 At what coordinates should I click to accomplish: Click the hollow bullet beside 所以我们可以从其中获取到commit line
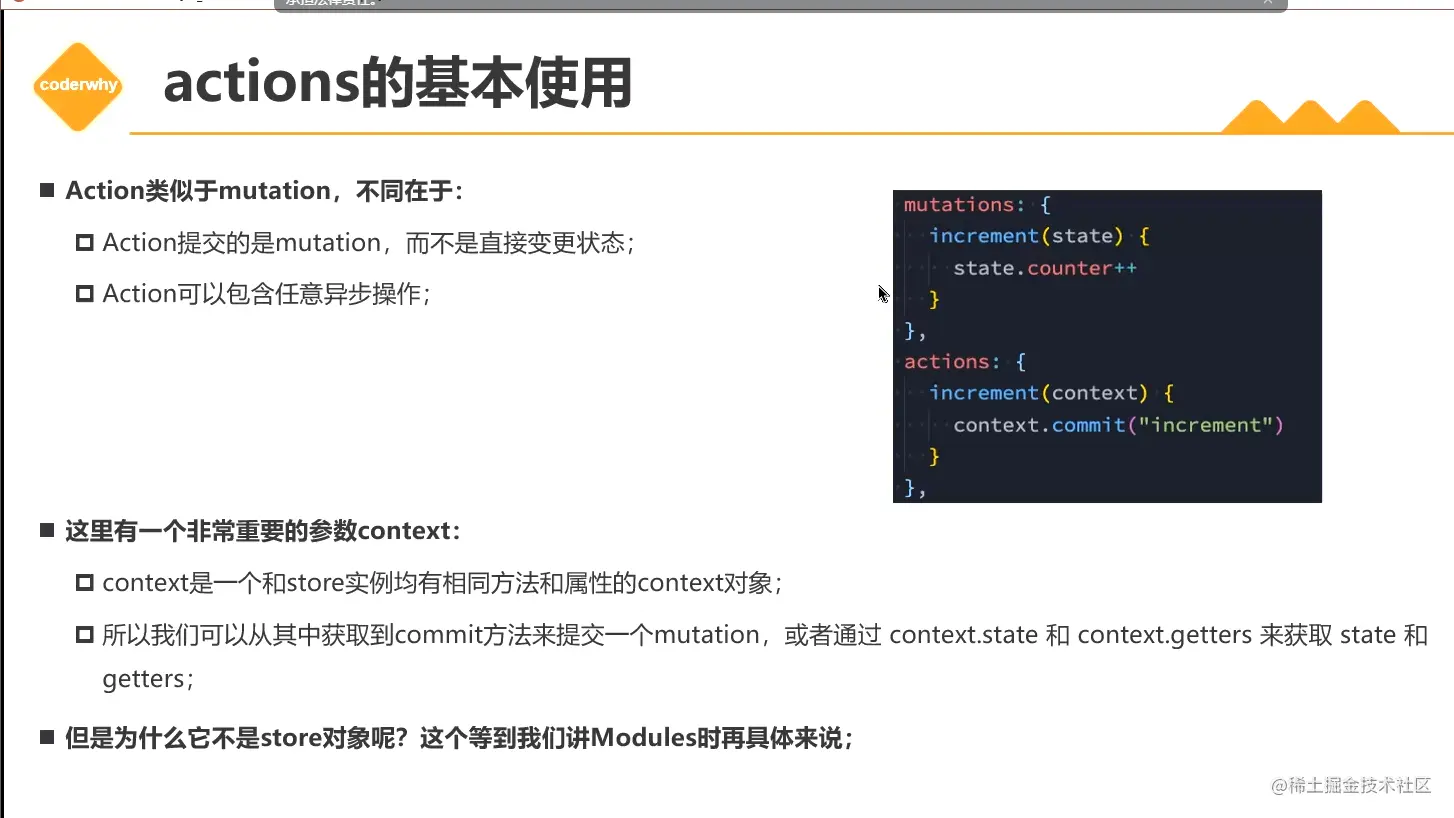click(85, 634)
